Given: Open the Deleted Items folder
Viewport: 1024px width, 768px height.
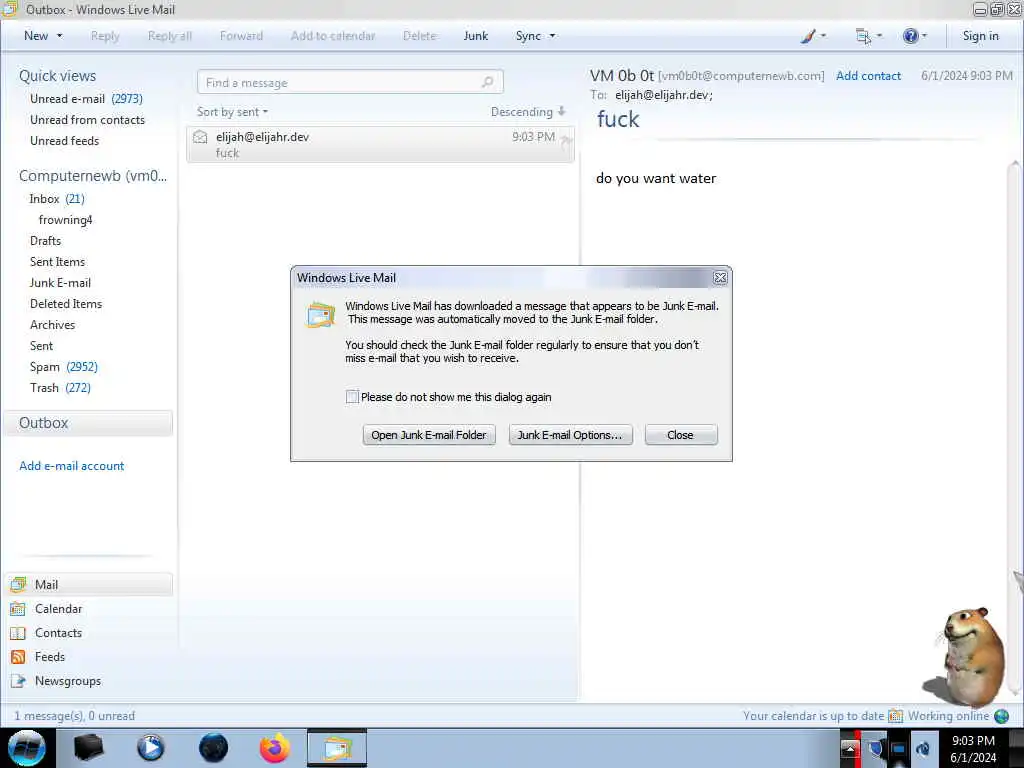Looking at the screenshot, I should (x=66, y=304).
